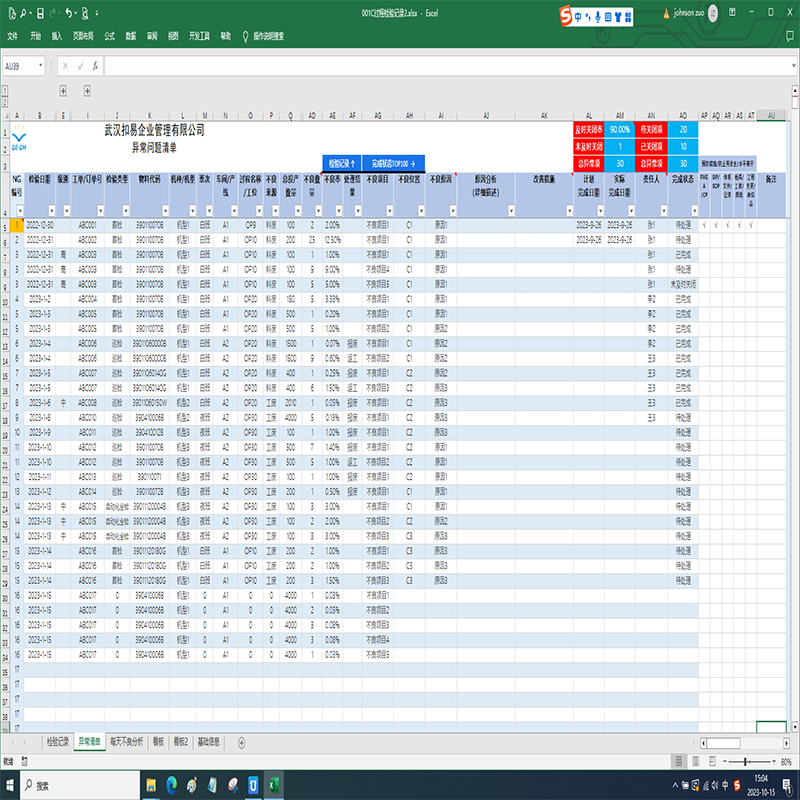Open the filter dropdown for 改善措施 column
Viewport: 800px width, 800px height.
click(x=569, y=211)
